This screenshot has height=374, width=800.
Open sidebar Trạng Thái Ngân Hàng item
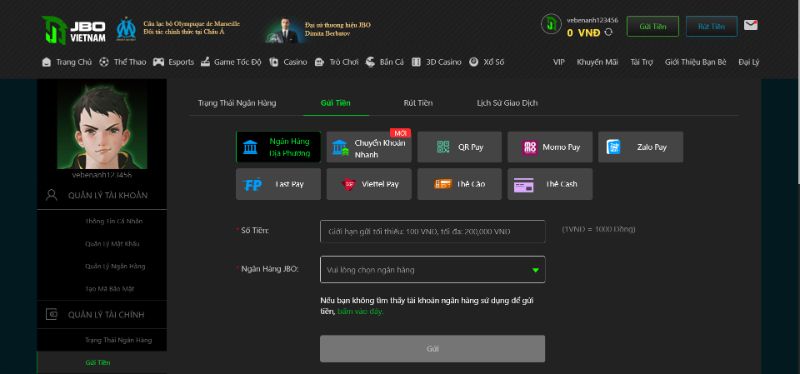(x=118, y=340)
